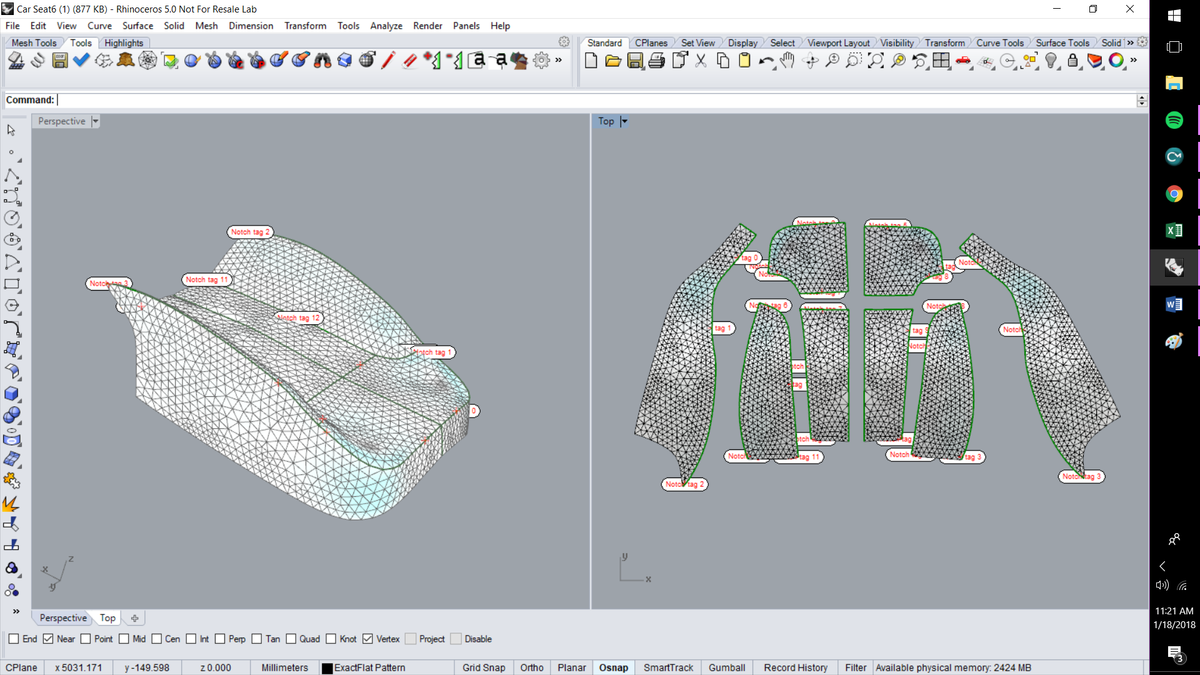This screenshot has width=1200, height=675.
Task: Activate the Pan view hand tool
Action: click(x=788, y=61)
